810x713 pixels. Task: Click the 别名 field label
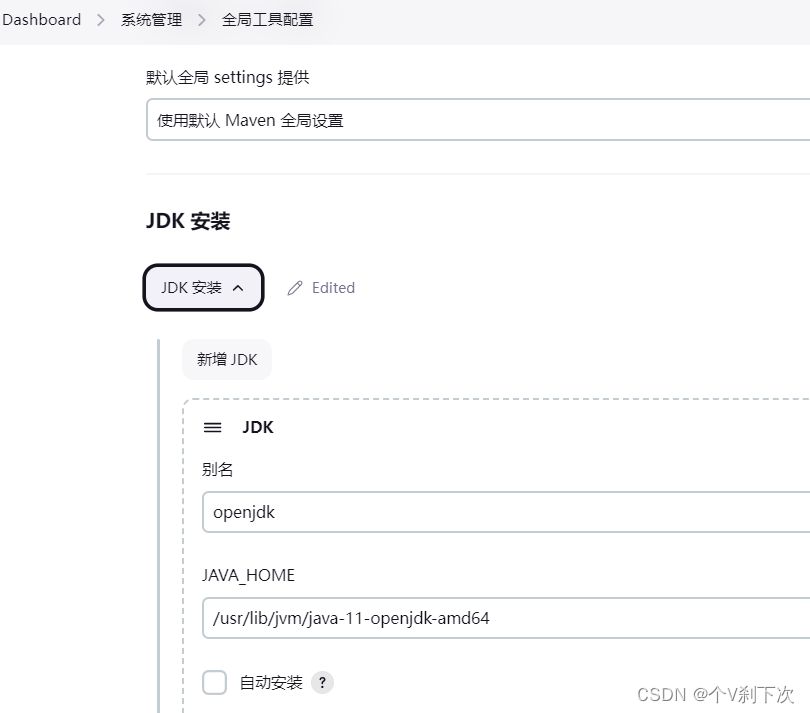click(x=217, y=469)
